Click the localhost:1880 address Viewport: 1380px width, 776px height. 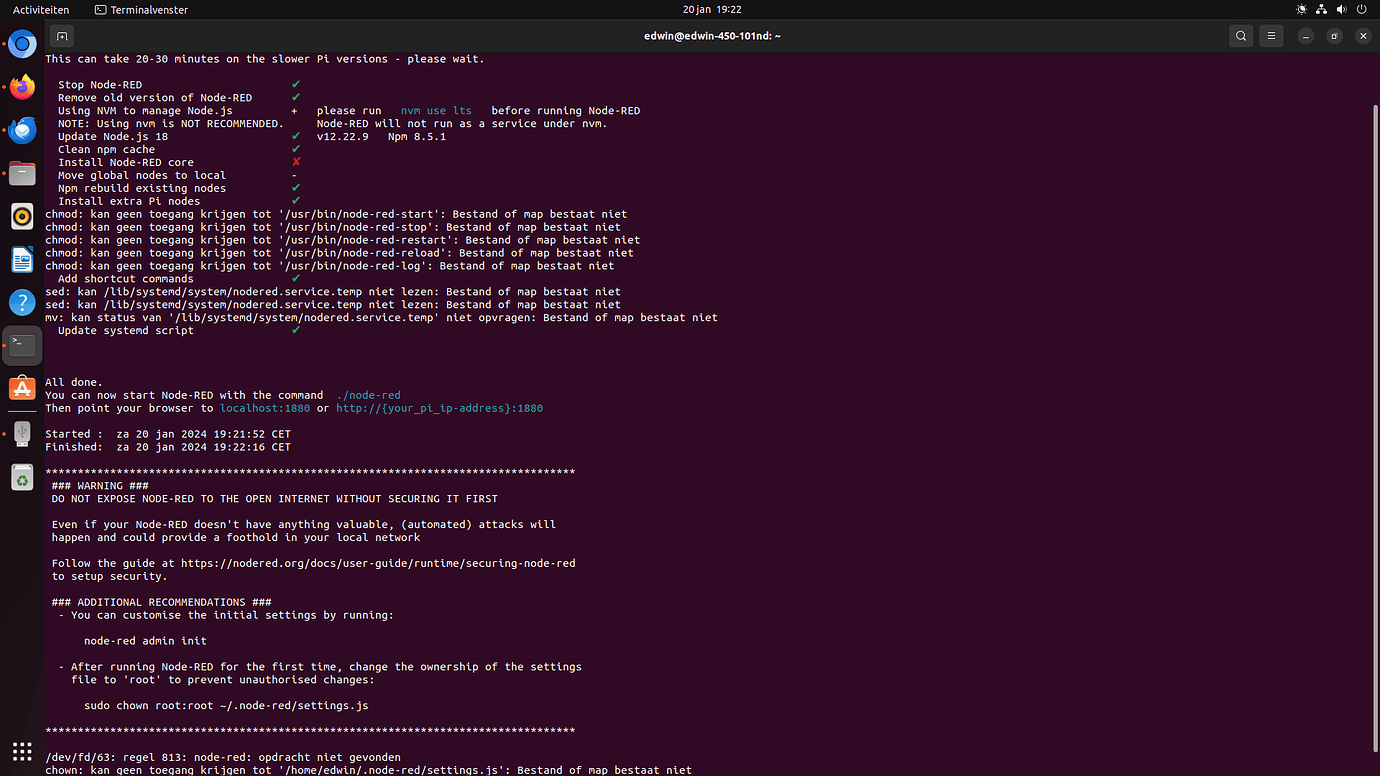coord(265,408)
